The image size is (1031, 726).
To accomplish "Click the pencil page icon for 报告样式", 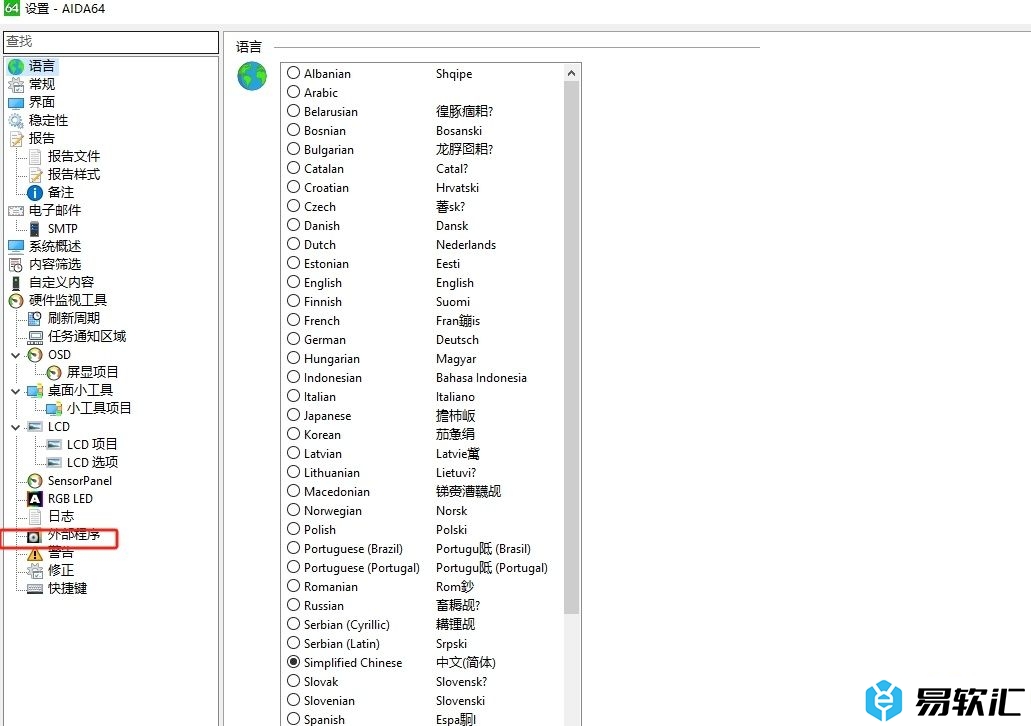I will 35,174.
